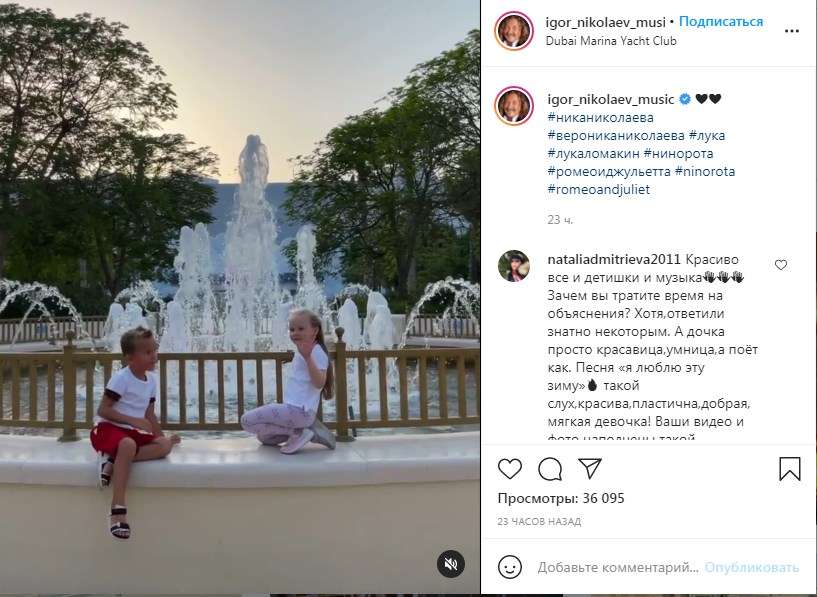Save post with bookmark icon
This screenshot has width=817, height=597.
789,468
